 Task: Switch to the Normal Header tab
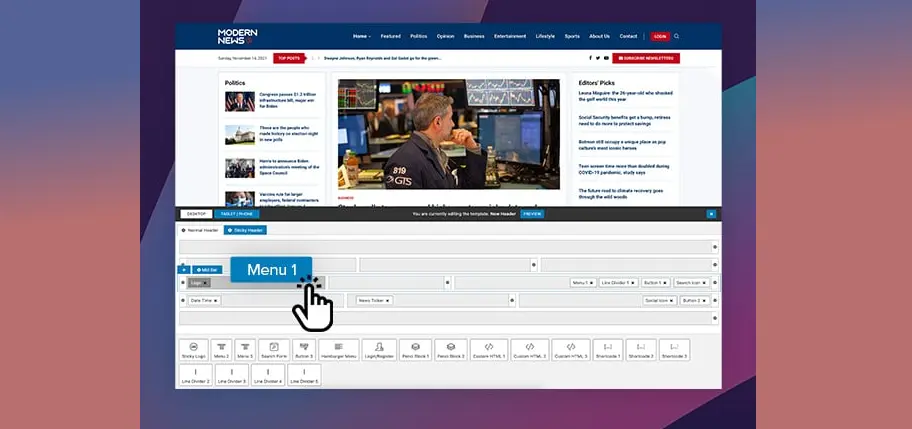(x=200, y=230)
